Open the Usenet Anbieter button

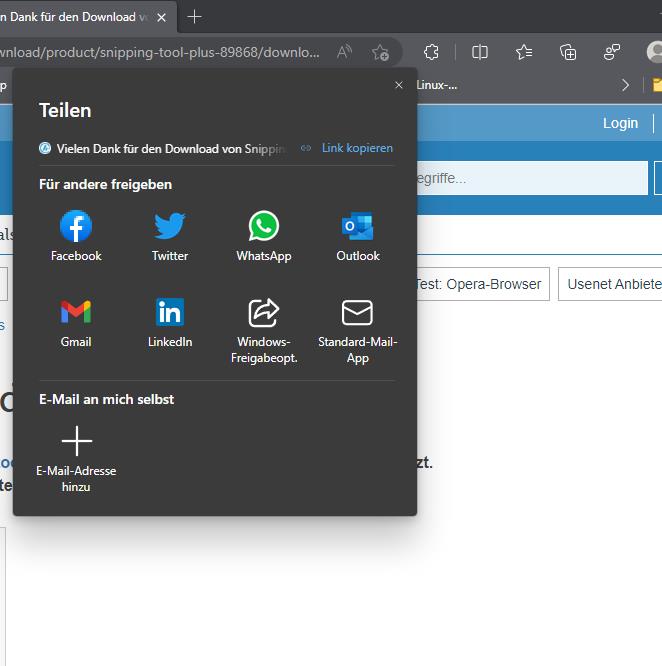pyautogui.click(x=610, y=284)
